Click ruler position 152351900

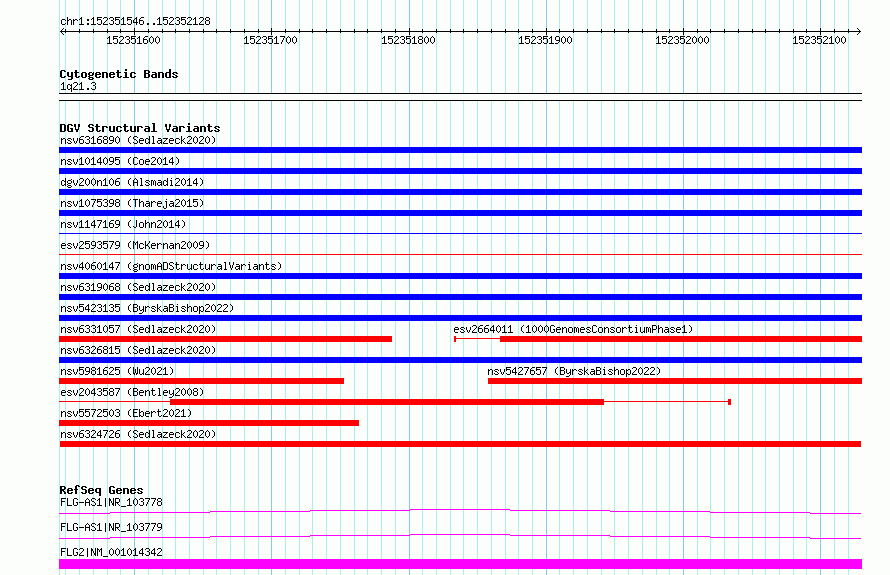[x=545, y=40]
